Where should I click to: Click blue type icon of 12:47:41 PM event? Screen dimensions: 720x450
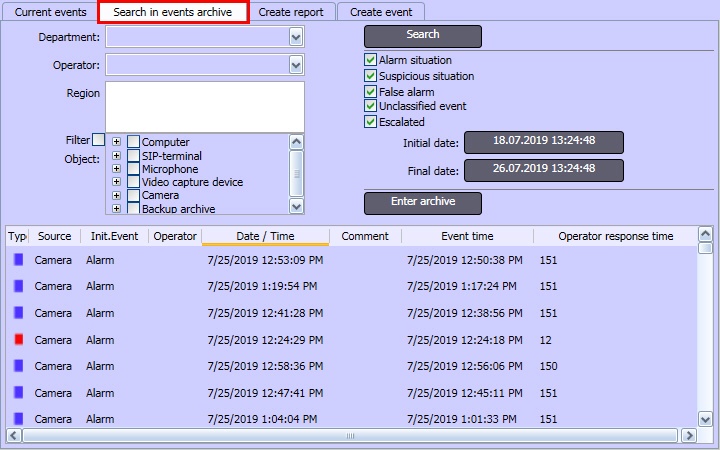click(18, 393)
